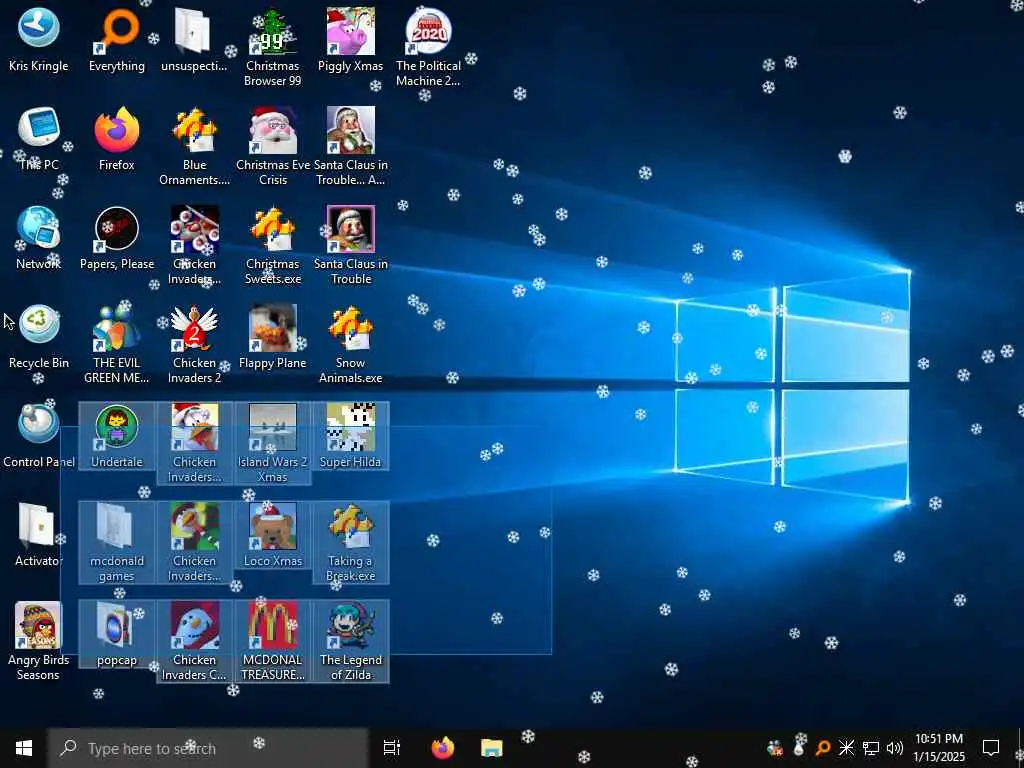Select the Chicken Invaders C... shortcut

[194, 643]
